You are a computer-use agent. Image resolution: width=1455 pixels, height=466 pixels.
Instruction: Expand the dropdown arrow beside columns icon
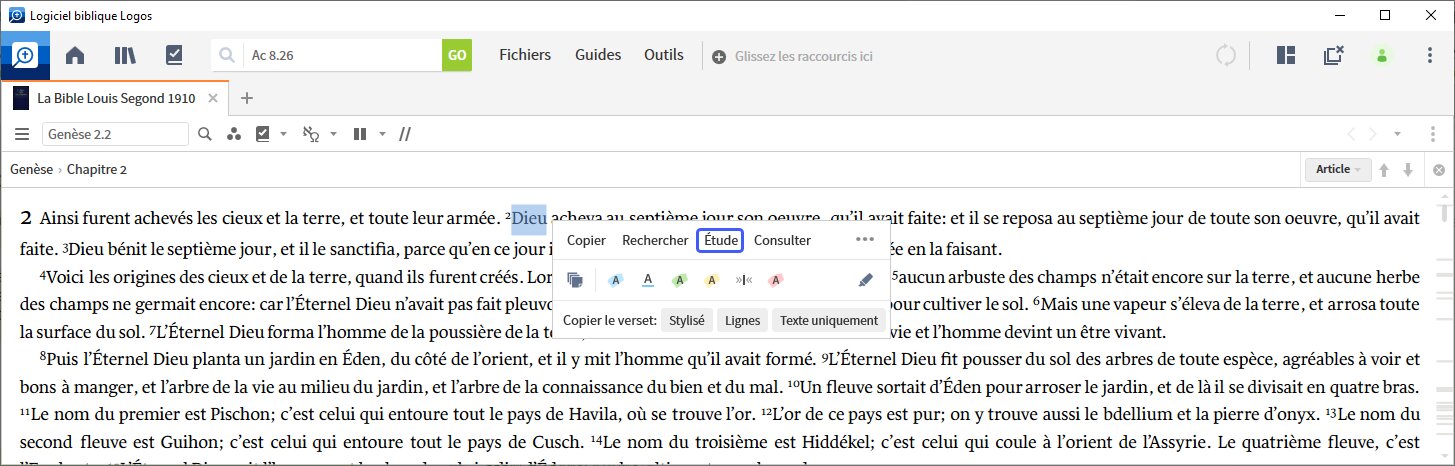381,134
